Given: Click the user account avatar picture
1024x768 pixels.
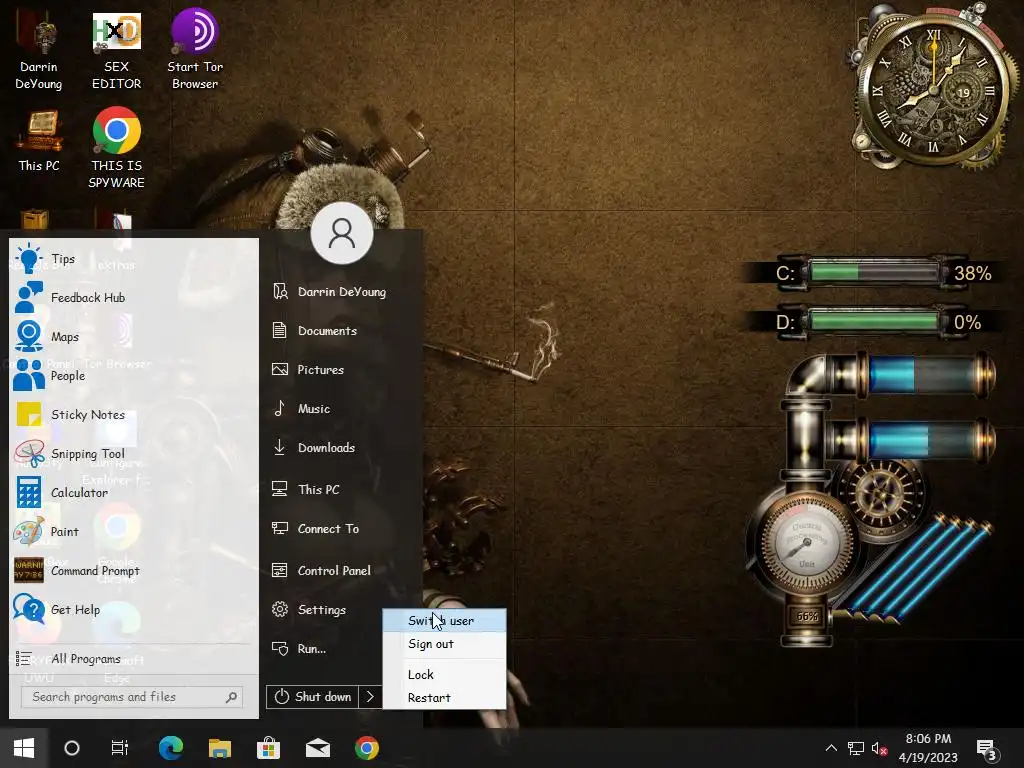Looking at the screenshot, I should [342, 233].
